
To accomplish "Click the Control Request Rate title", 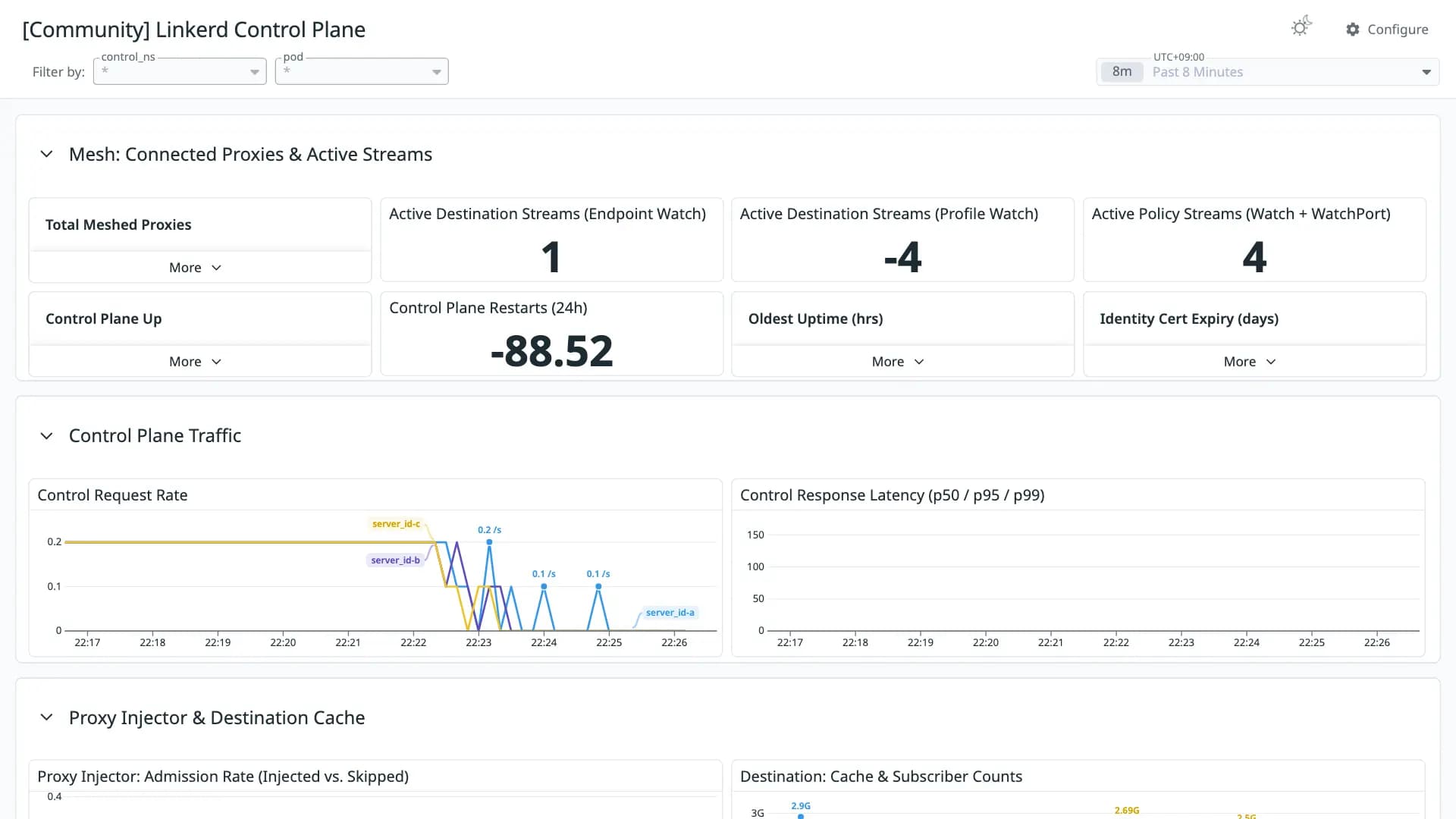I will (112, 495).
